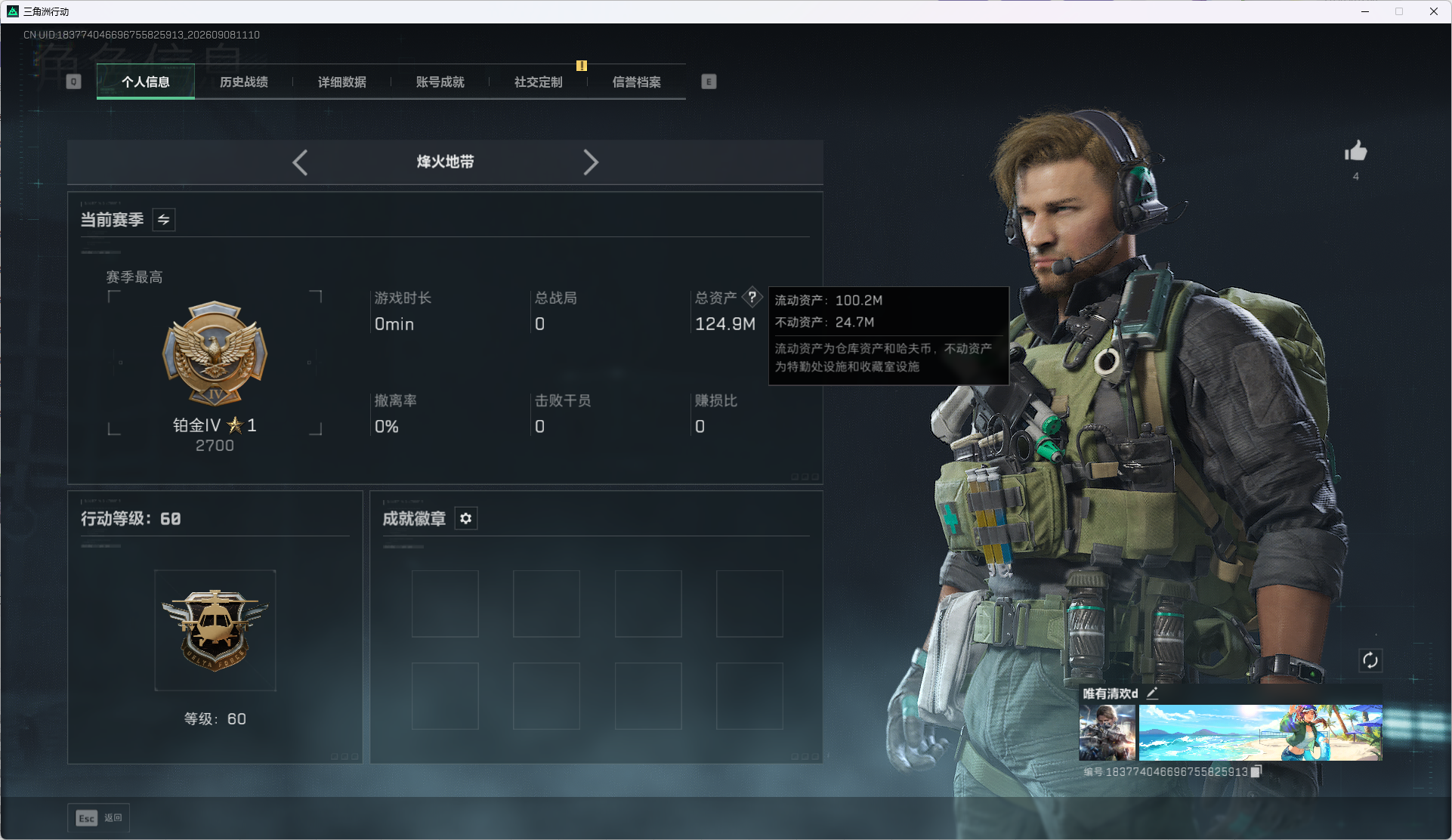Click the 总战局 stat label
The height and width of the screenshot is (840, 1452).
(556, 298)
